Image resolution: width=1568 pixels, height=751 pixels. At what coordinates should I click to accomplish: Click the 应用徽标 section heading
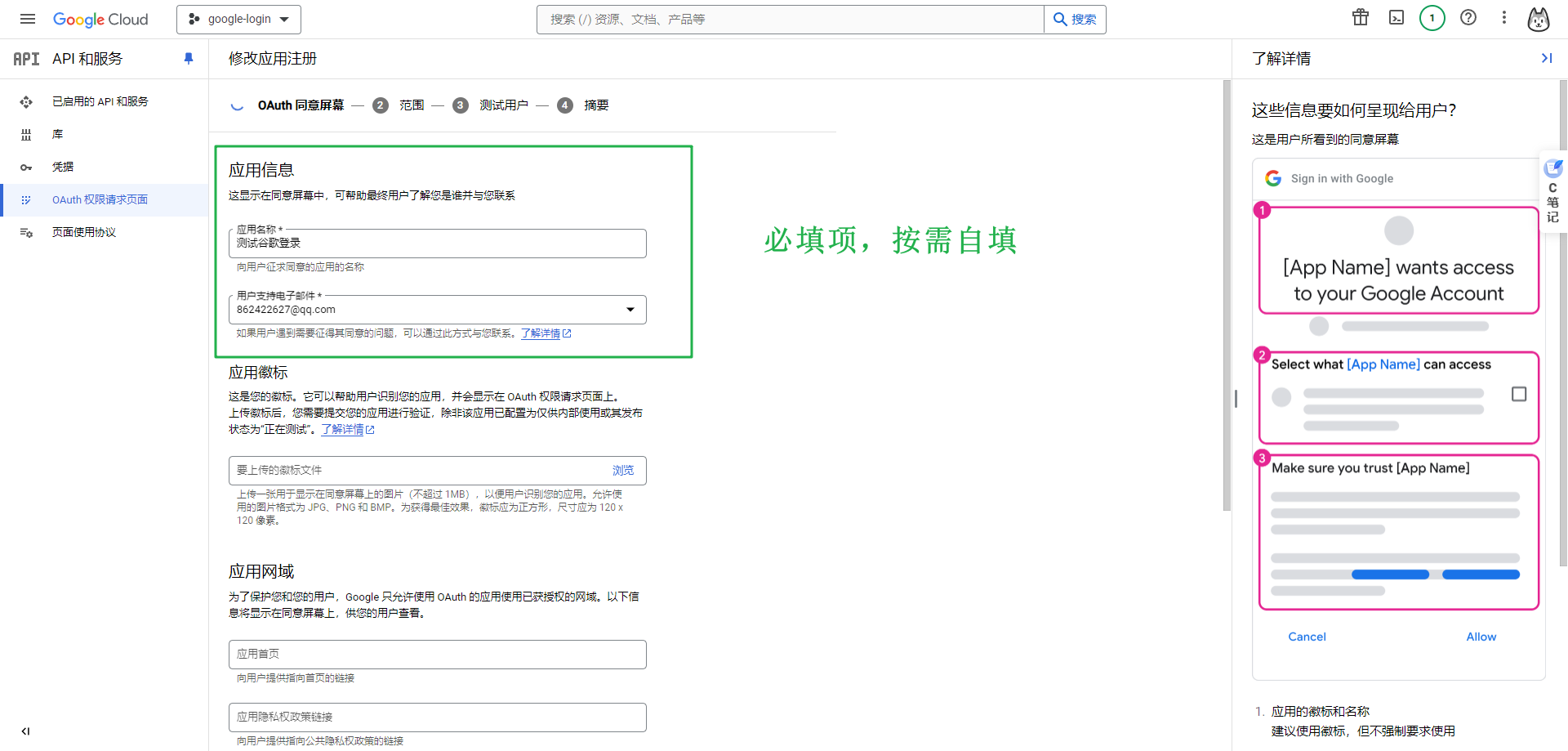[x=258, y=373]
